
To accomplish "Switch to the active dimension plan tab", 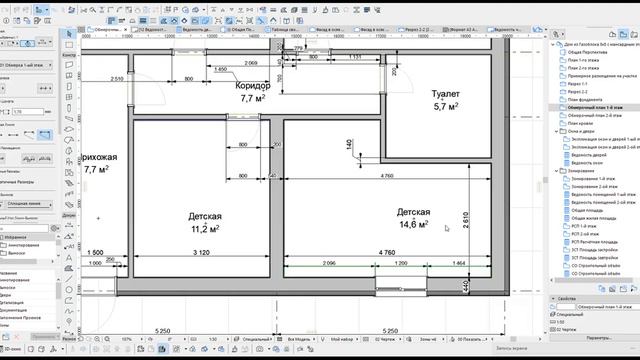I will click(x=107, y=29).
